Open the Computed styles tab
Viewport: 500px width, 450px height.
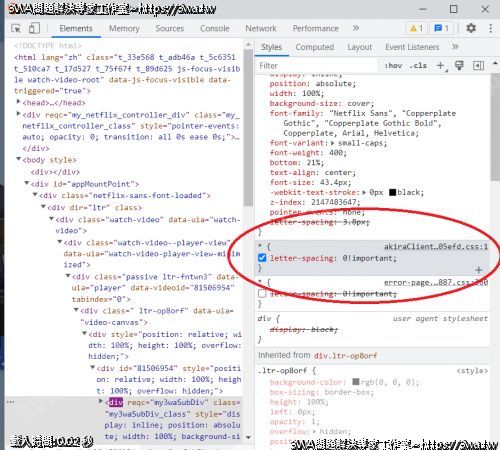[x=315, y=47]
